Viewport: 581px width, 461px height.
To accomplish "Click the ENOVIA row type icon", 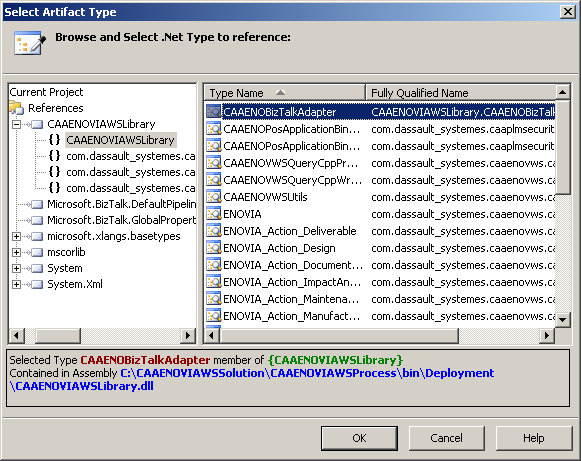I will pos(214,214).
